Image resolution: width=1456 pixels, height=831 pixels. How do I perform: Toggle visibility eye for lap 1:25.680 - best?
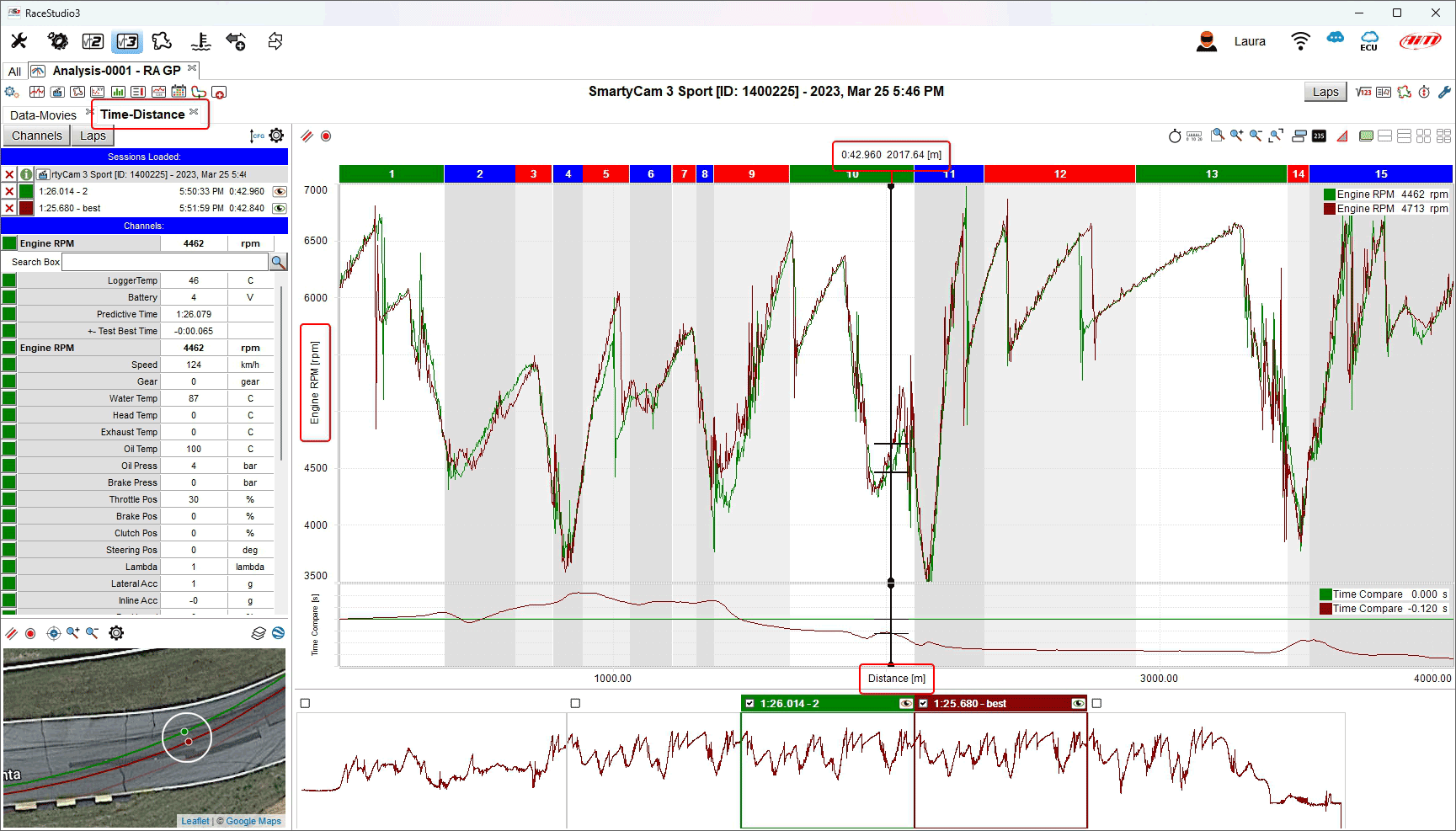tap(280, 208)
